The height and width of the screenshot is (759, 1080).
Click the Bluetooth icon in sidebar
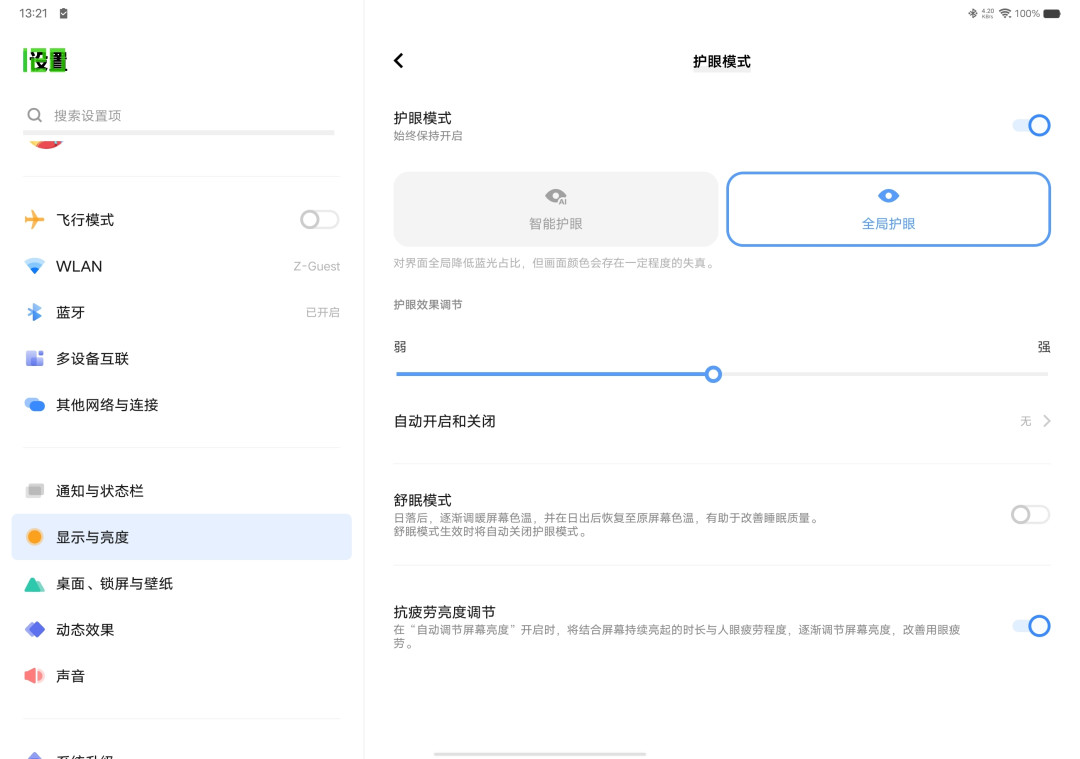(34, 312)
